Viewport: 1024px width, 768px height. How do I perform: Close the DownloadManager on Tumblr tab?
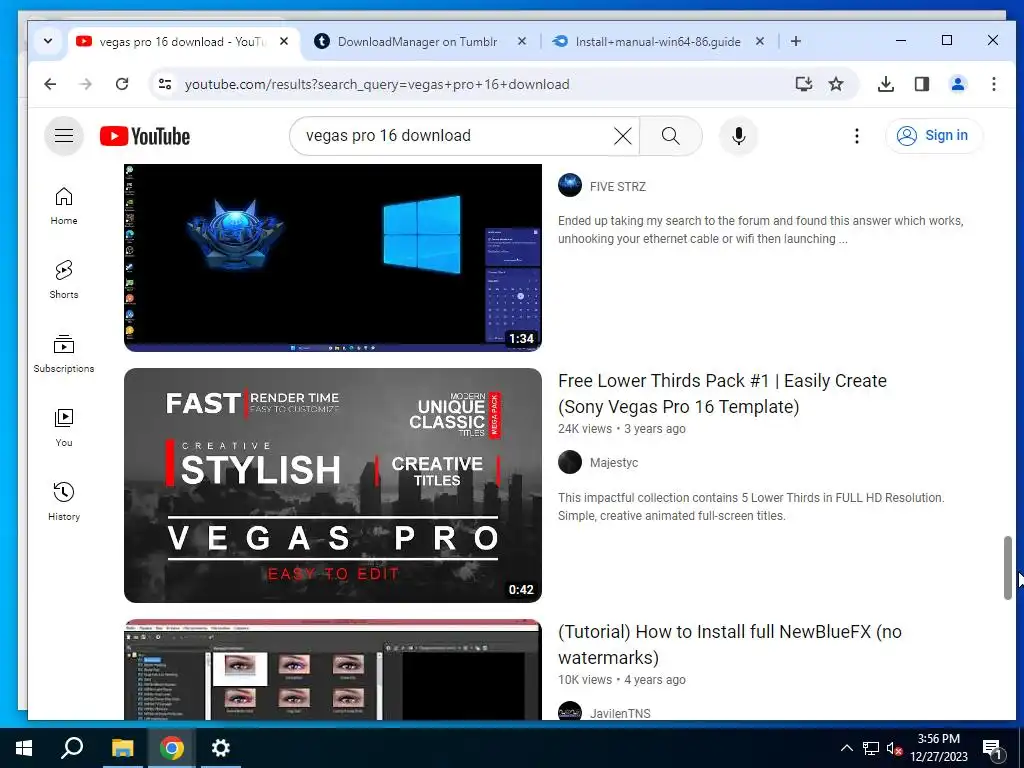tap(522, 41)
